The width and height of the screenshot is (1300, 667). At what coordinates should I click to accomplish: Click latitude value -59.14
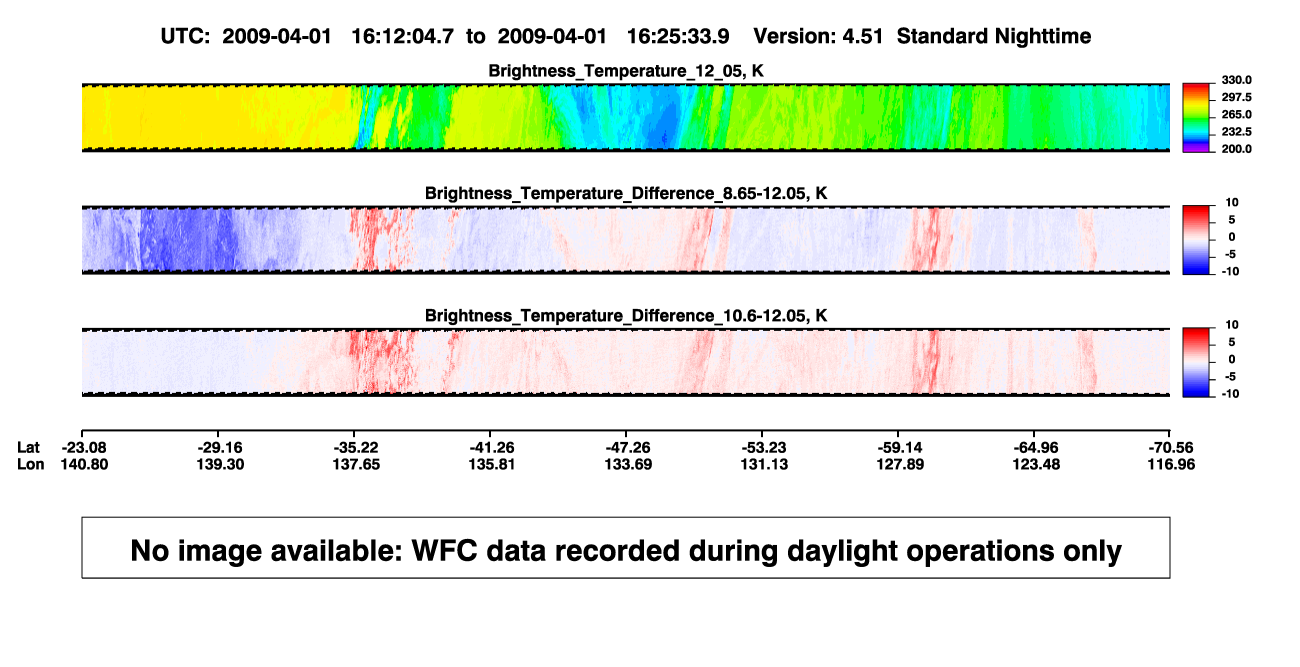(900, 447)
